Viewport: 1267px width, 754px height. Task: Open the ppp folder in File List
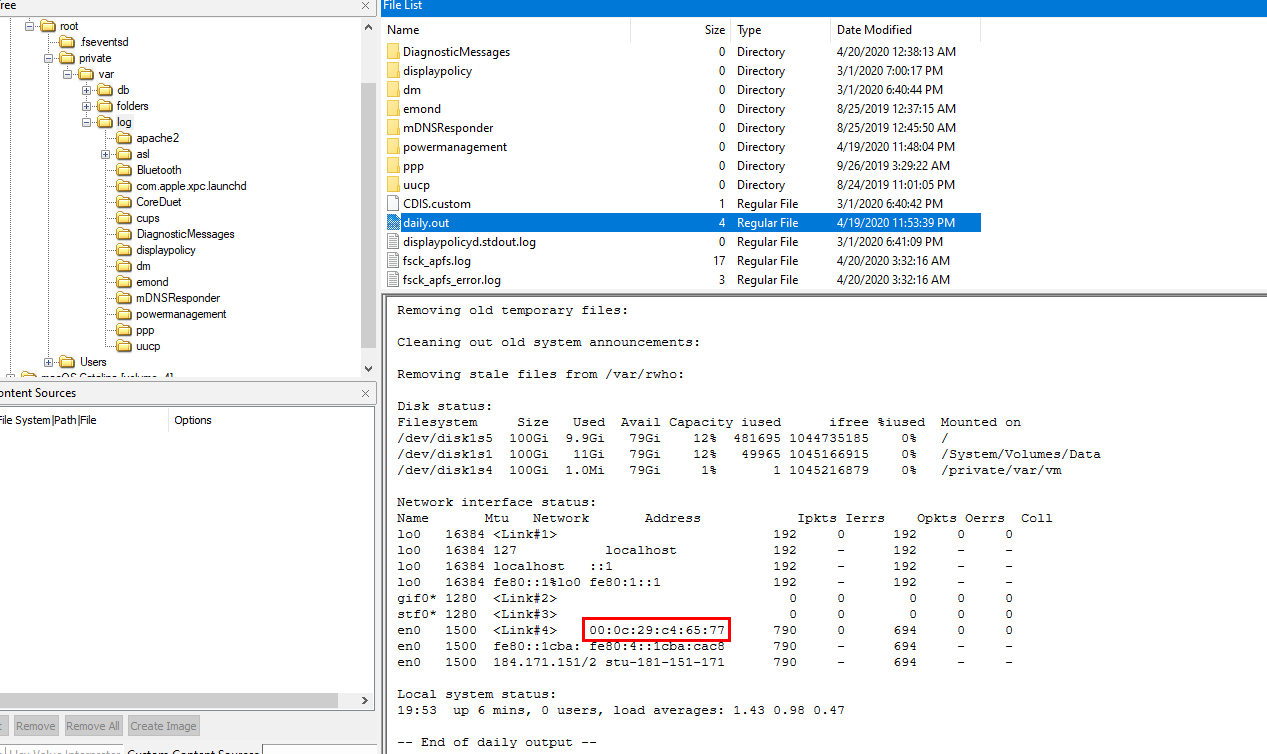click(x=413, y=166)
